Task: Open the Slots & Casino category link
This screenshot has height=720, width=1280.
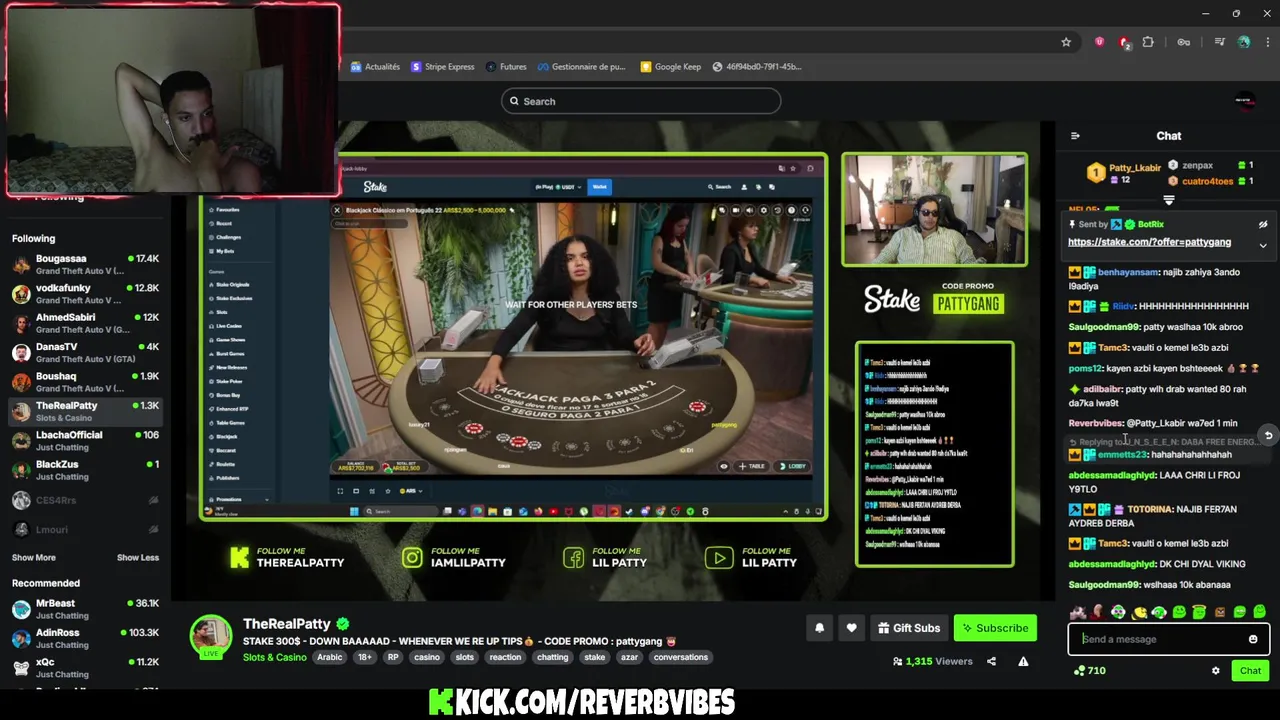Action: coord(274,657)
